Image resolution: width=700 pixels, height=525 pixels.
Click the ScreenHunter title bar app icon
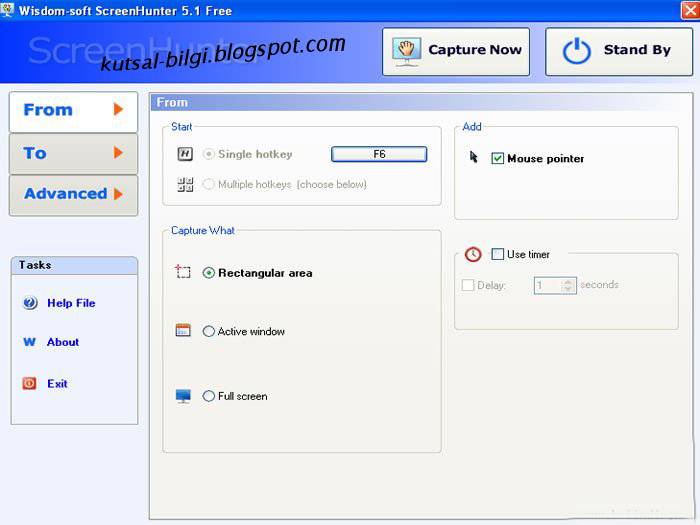click(x=7, y=9)
